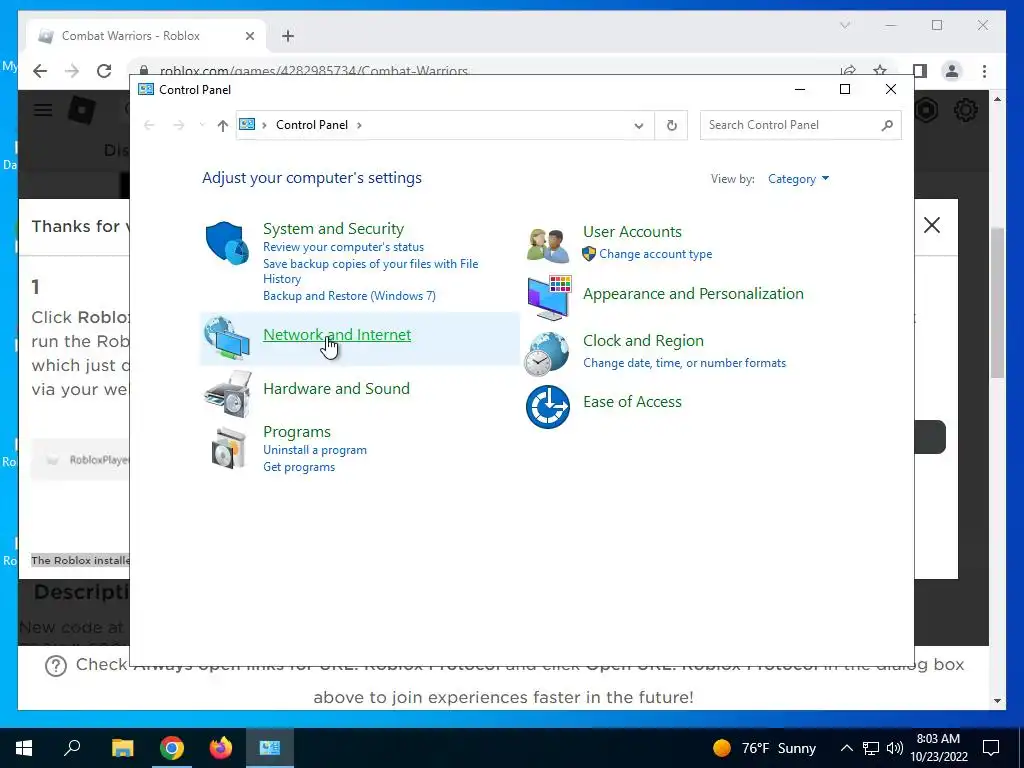This screenshot has width=1024, height=768.
Task: Open Chrome tab search chevron
Action: click(x=845, y=25)
